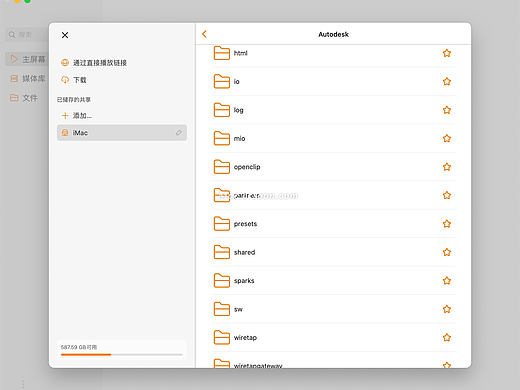Click the plus icon beside 添加
520x390 pixels.
click(x=65, y=116)
